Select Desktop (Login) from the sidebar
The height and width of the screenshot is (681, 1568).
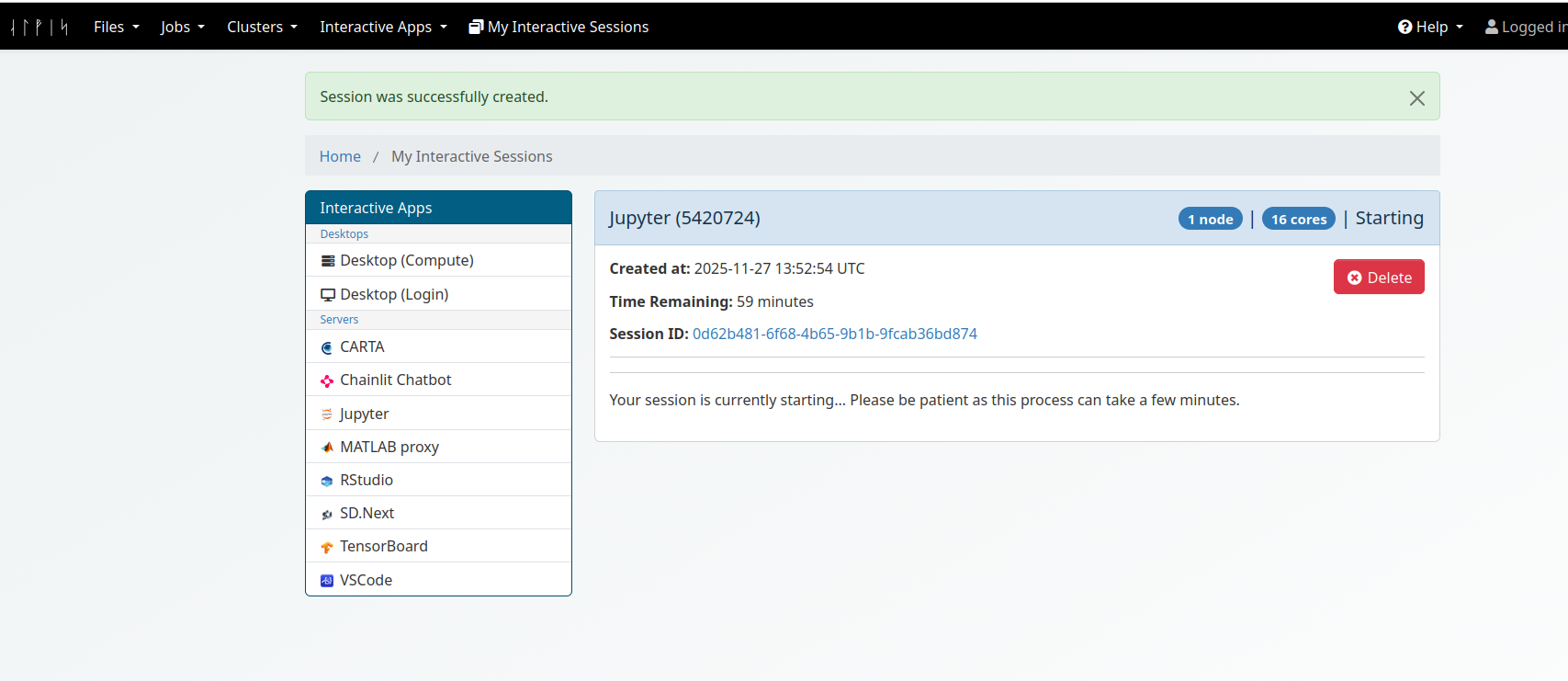click(x=394, y=294)
